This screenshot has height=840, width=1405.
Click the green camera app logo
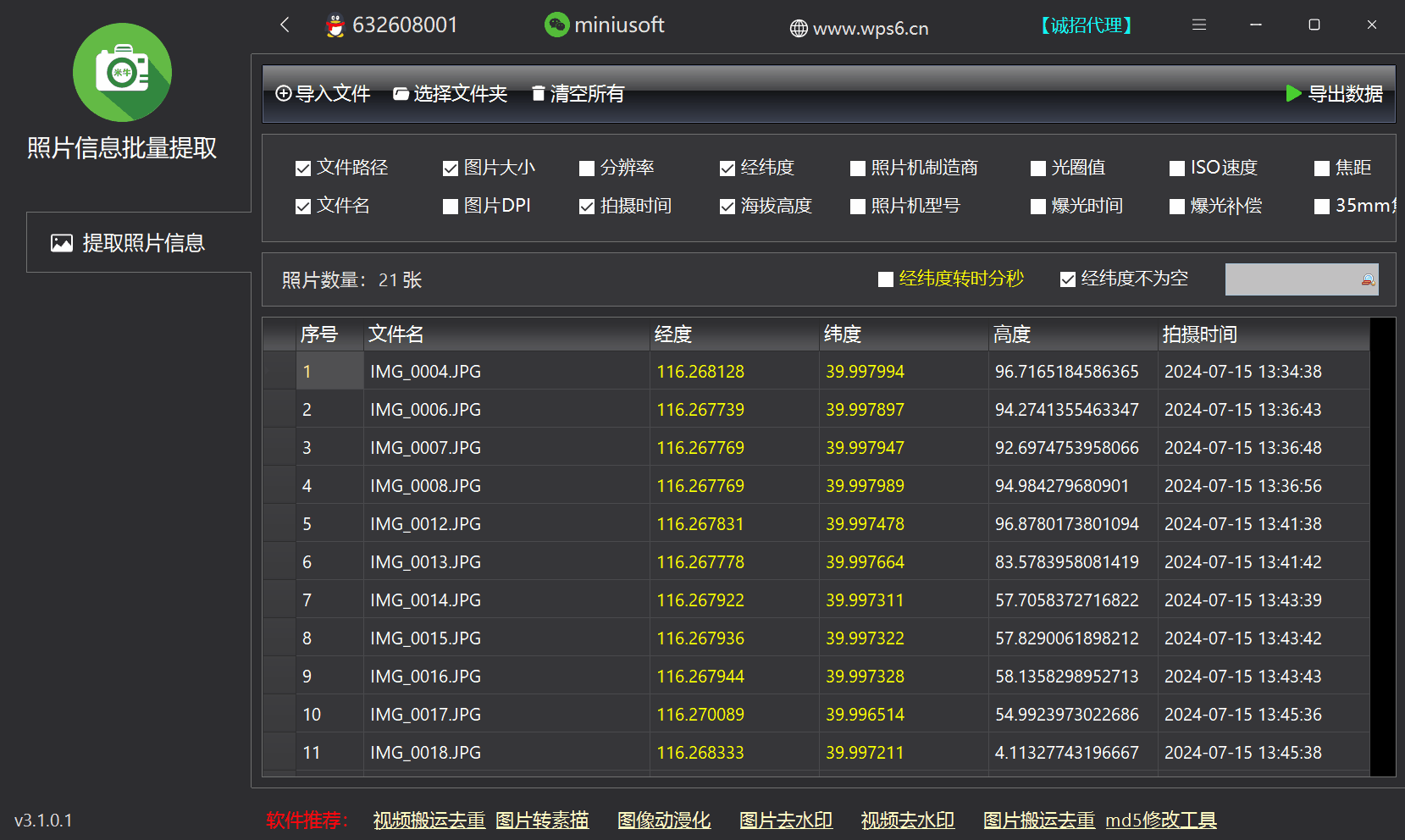[122, 73]
